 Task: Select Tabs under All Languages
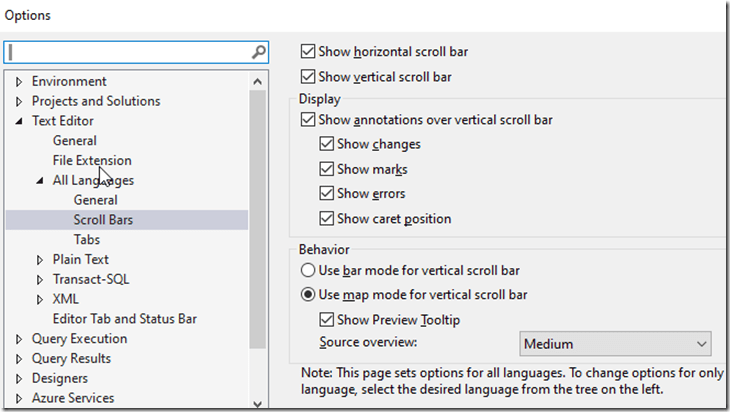point(86,240)
